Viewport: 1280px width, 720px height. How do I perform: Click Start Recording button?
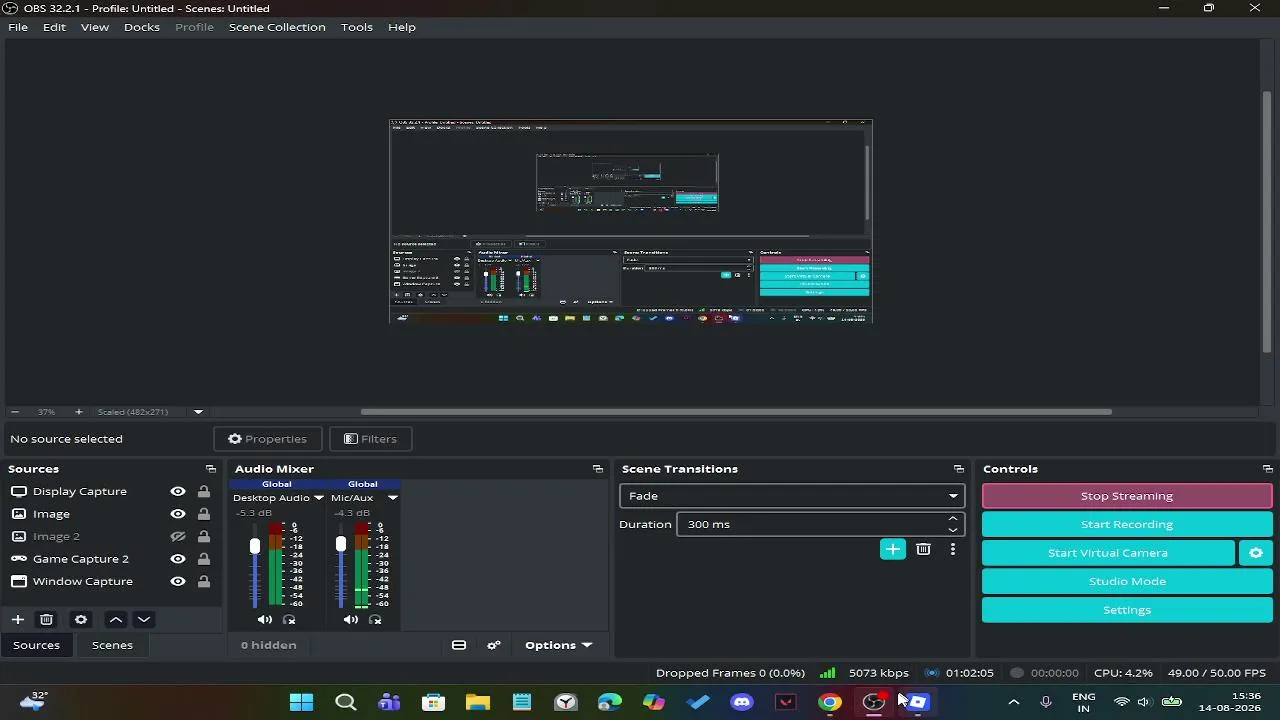1127,524
